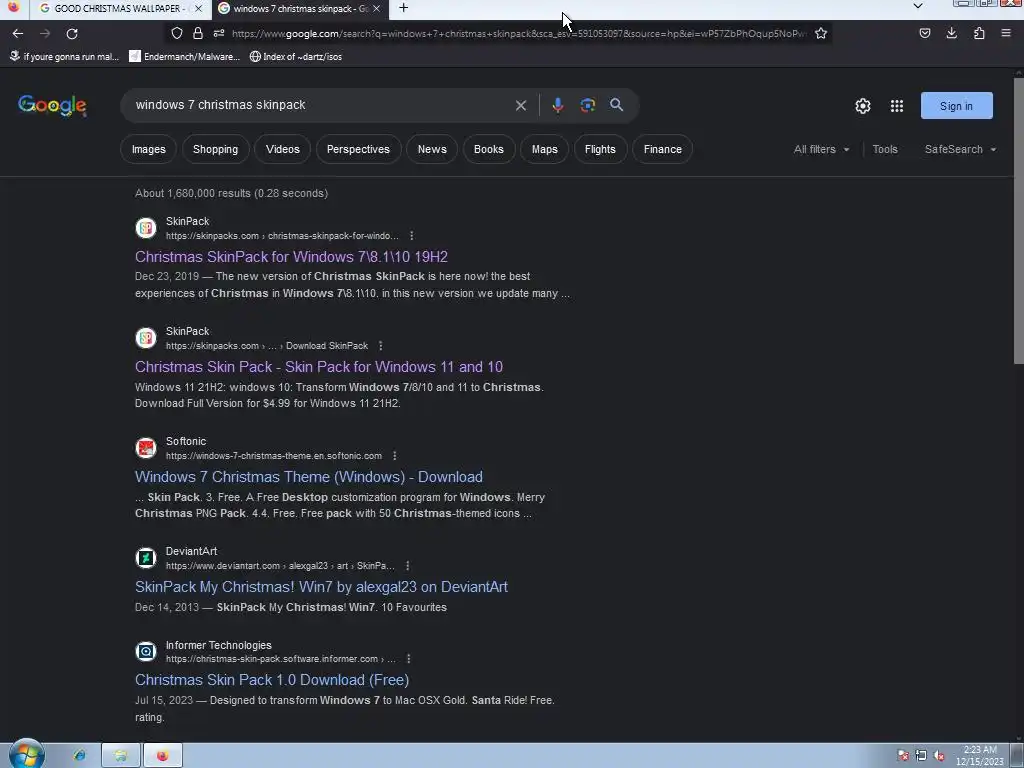Search by image using the Google Lens icon
Screen dimensions: 1024x768
pyautogui.click(x=588, y=105)
